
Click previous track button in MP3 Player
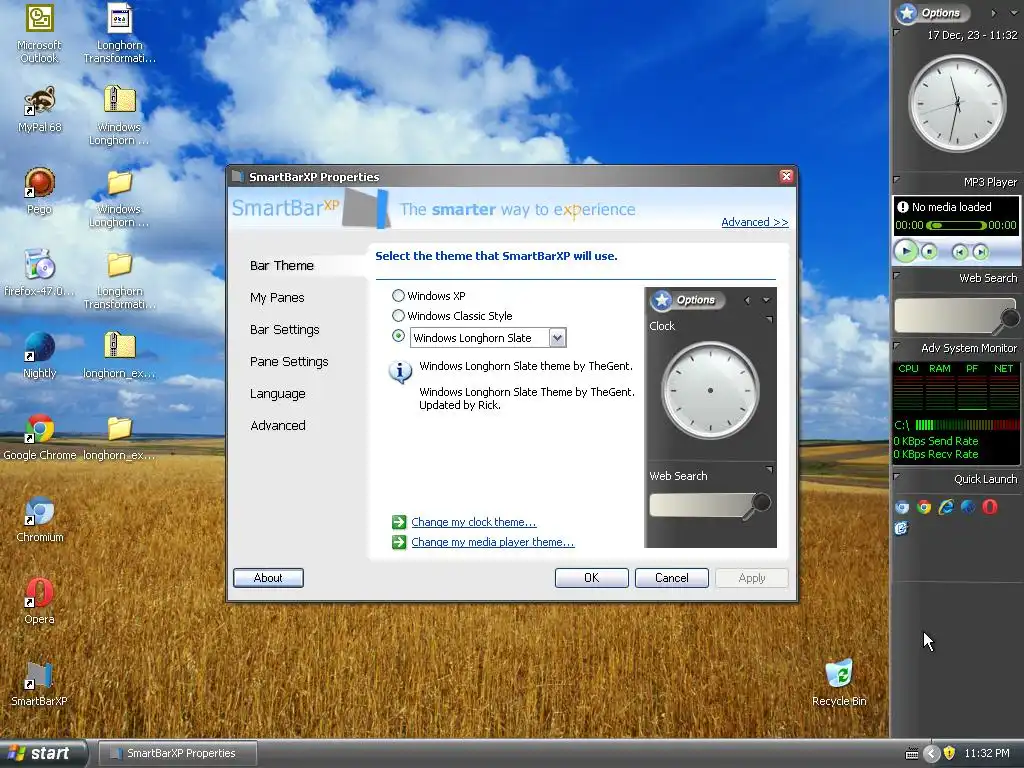[x=959, y=252]
